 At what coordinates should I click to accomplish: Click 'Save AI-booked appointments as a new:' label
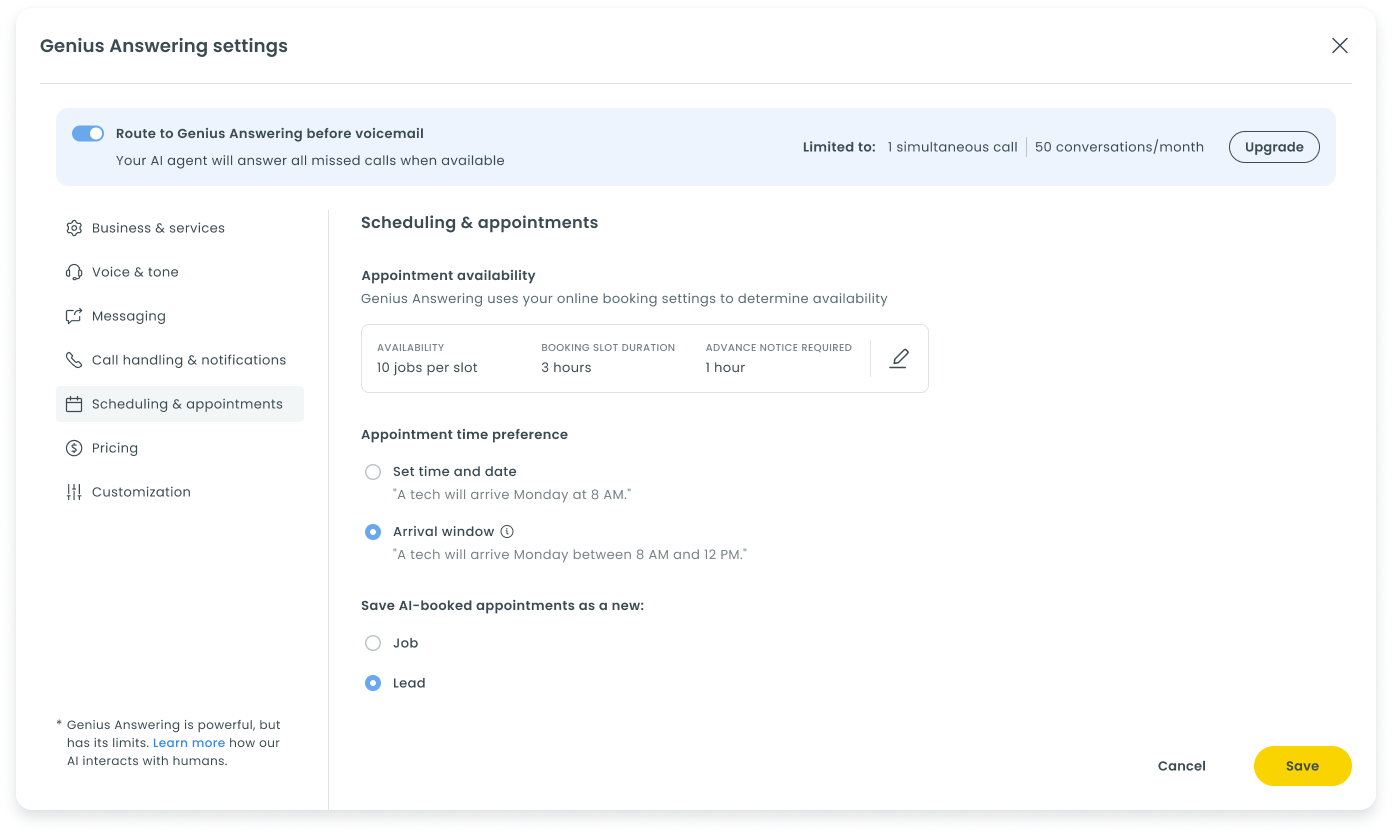[x=502, y=606]
